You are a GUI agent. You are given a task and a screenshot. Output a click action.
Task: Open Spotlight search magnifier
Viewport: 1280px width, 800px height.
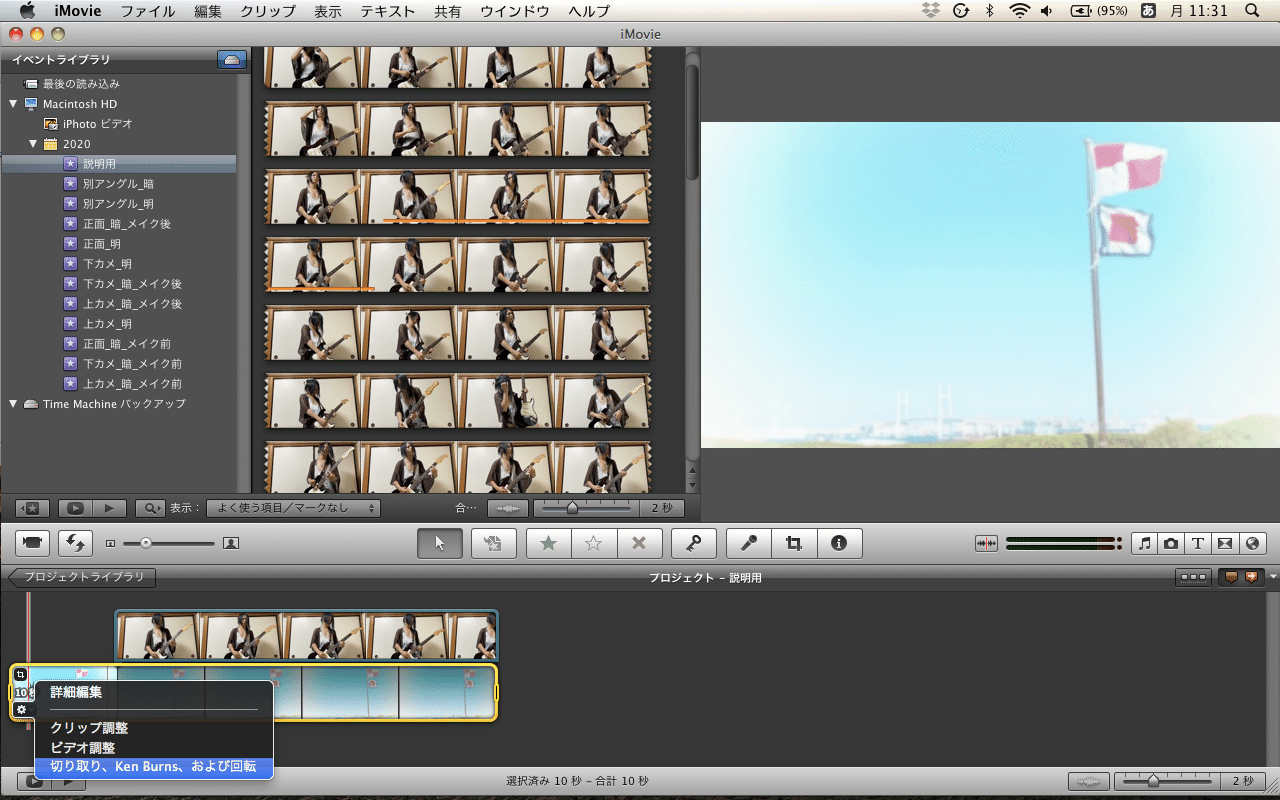1253,11
